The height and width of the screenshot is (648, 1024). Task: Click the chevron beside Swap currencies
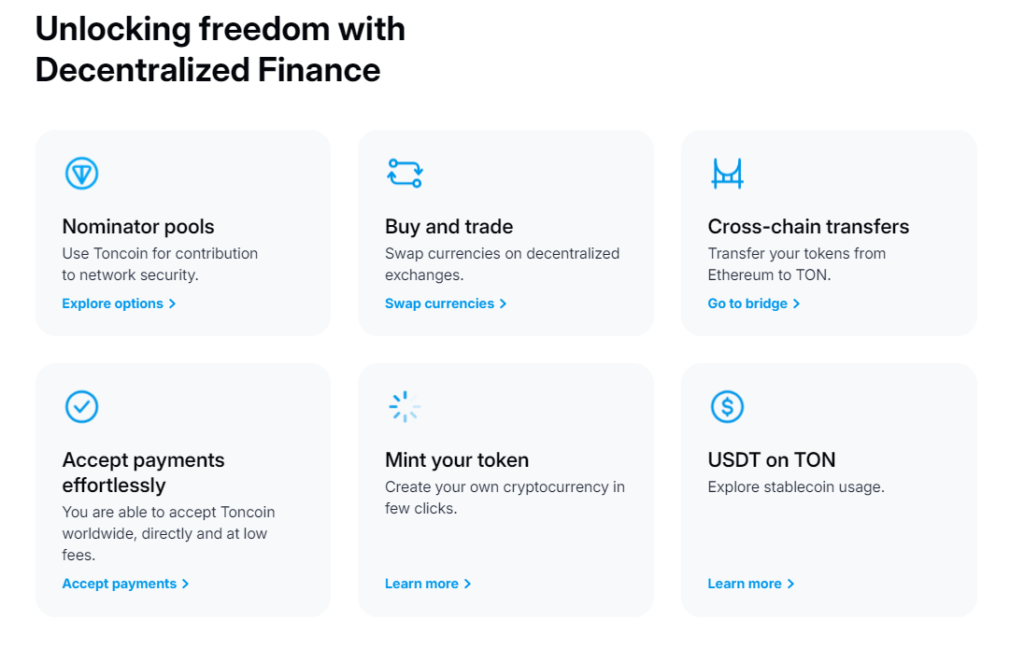[x=503, y=304]
